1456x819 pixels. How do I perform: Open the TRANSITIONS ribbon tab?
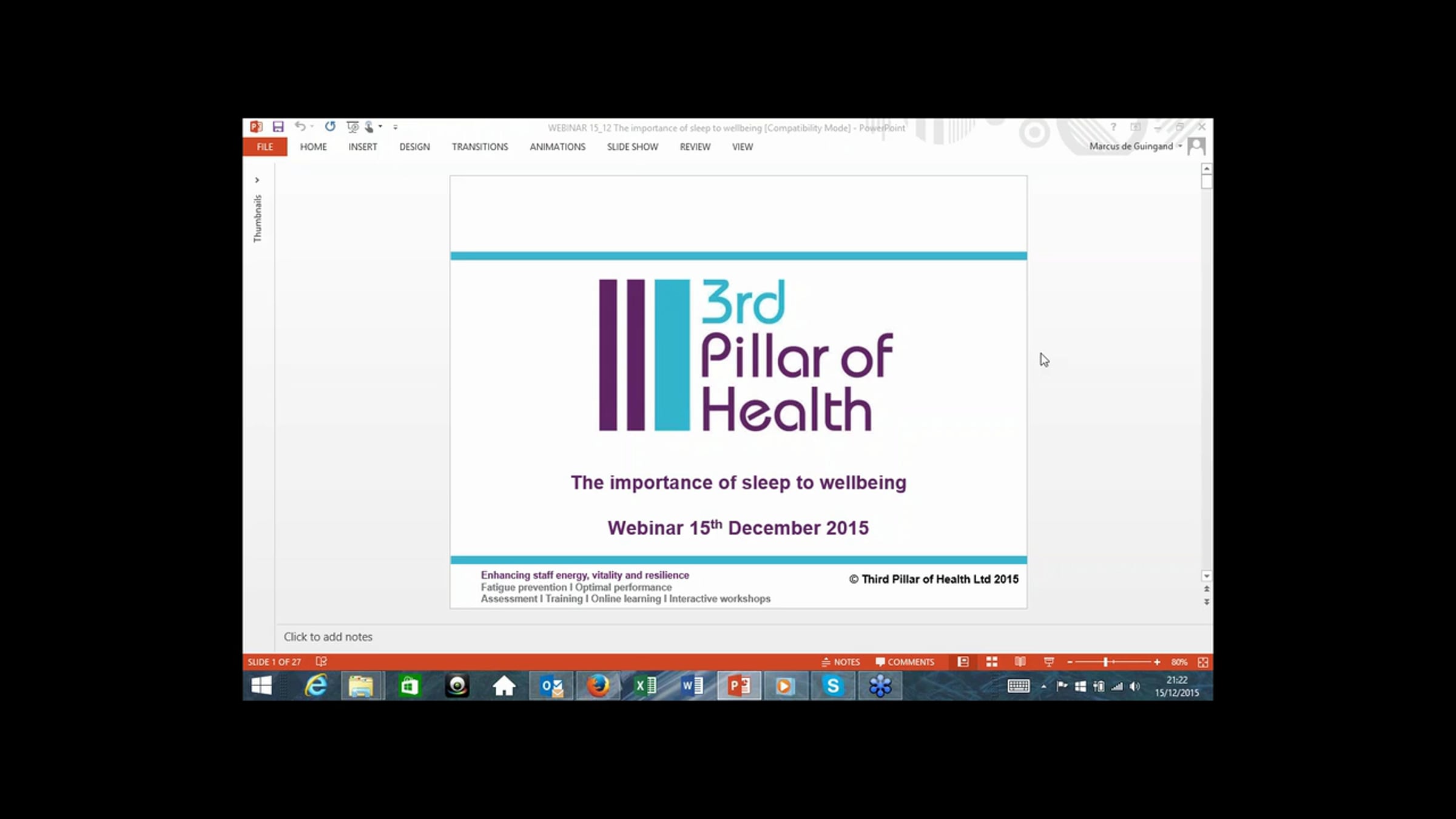(480, 147)
